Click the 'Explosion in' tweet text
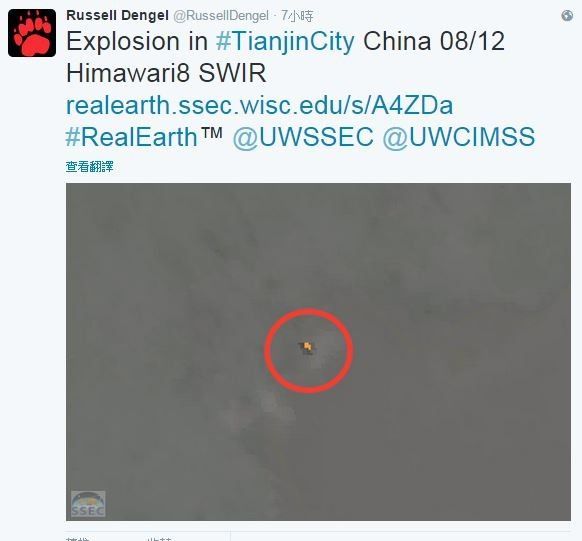Image resolution: width=582 pixels, height=541 pixels. coord(137,41)
